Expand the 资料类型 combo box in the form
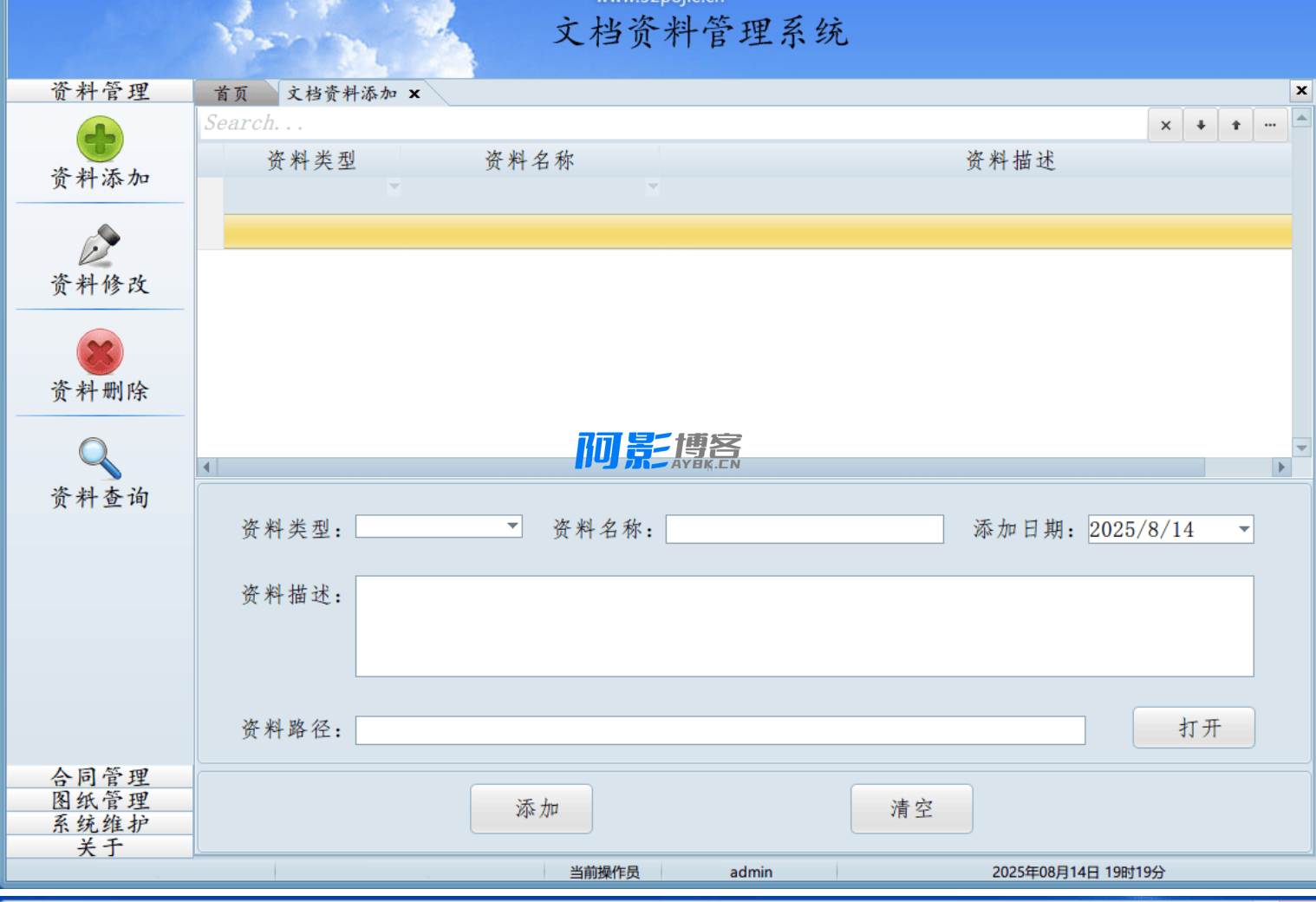The width and height of the screenshot is (1316, 902). tap(512, 526)
